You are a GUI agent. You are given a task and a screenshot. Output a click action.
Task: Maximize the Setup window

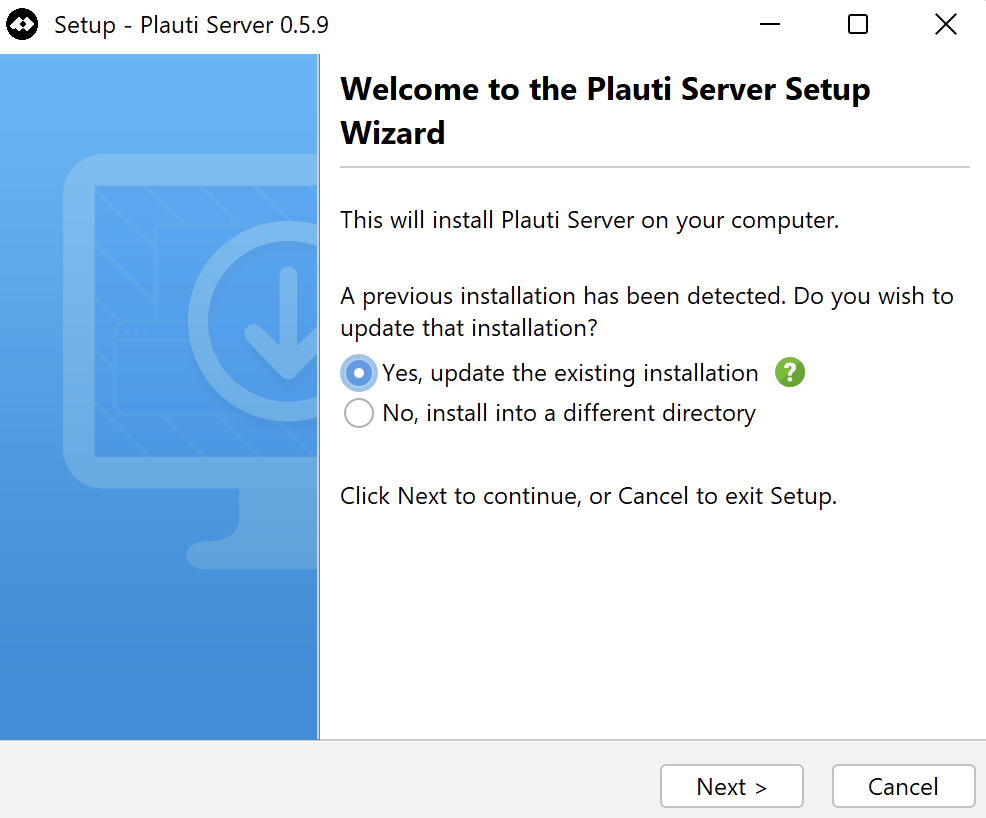coord(858,25)
